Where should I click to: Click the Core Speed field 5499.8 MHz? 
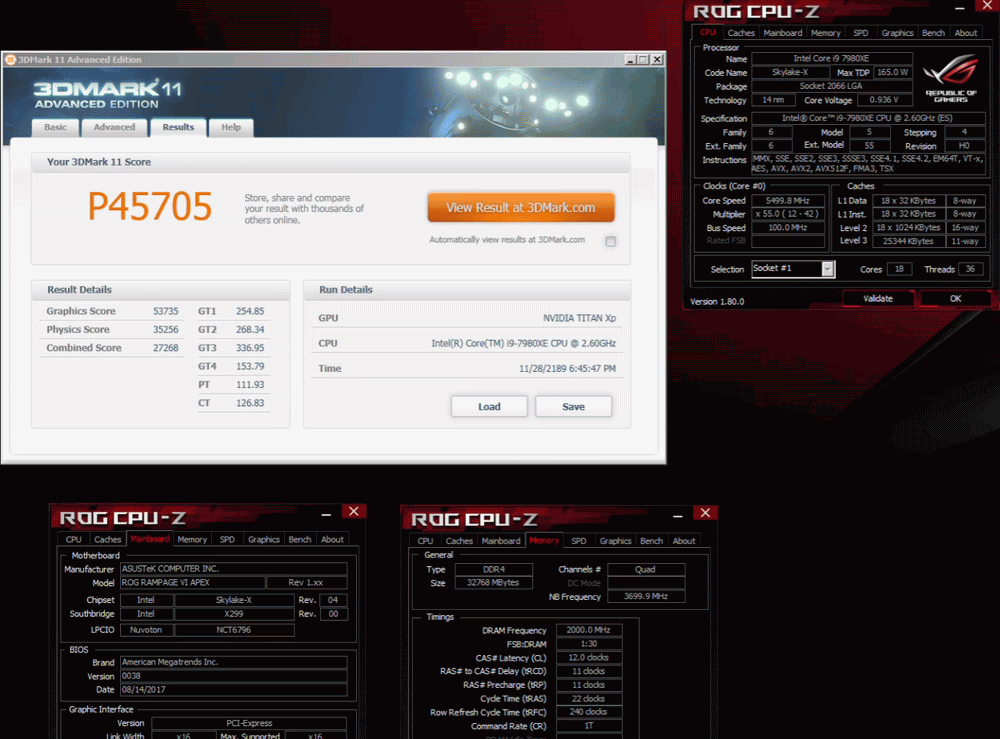click(788, 200)
